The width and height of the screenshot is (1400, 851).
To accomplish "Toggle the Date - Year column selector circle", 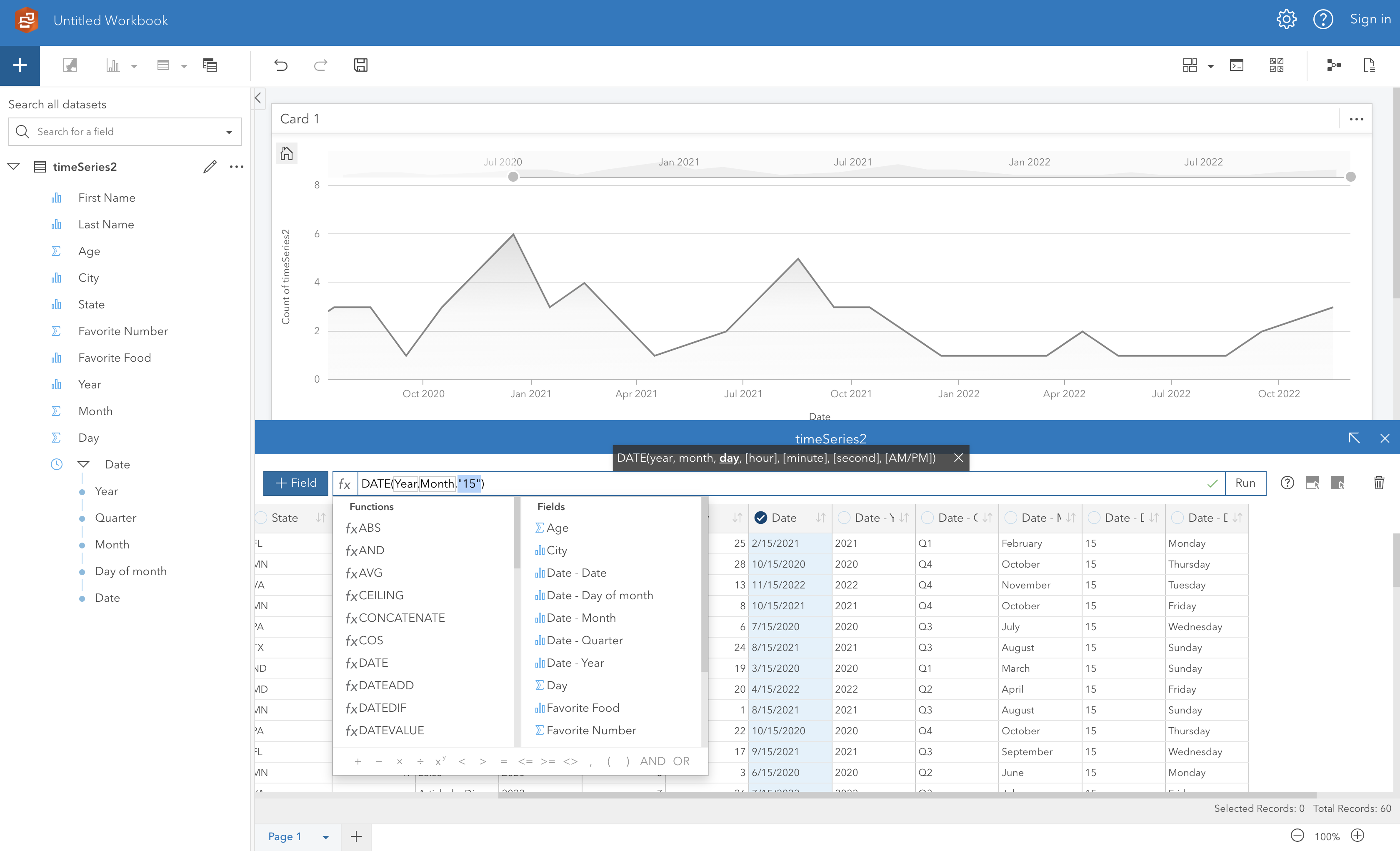I will 843,518.
